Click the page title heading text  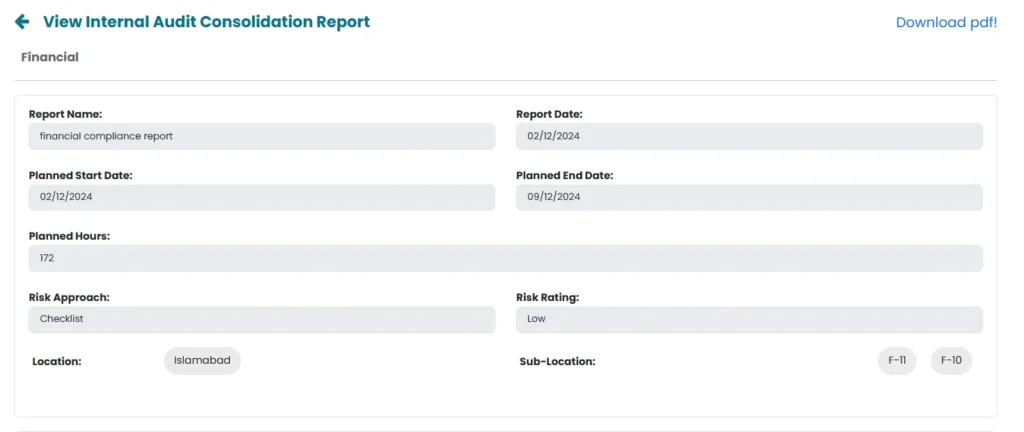click(x=206, y=22)
